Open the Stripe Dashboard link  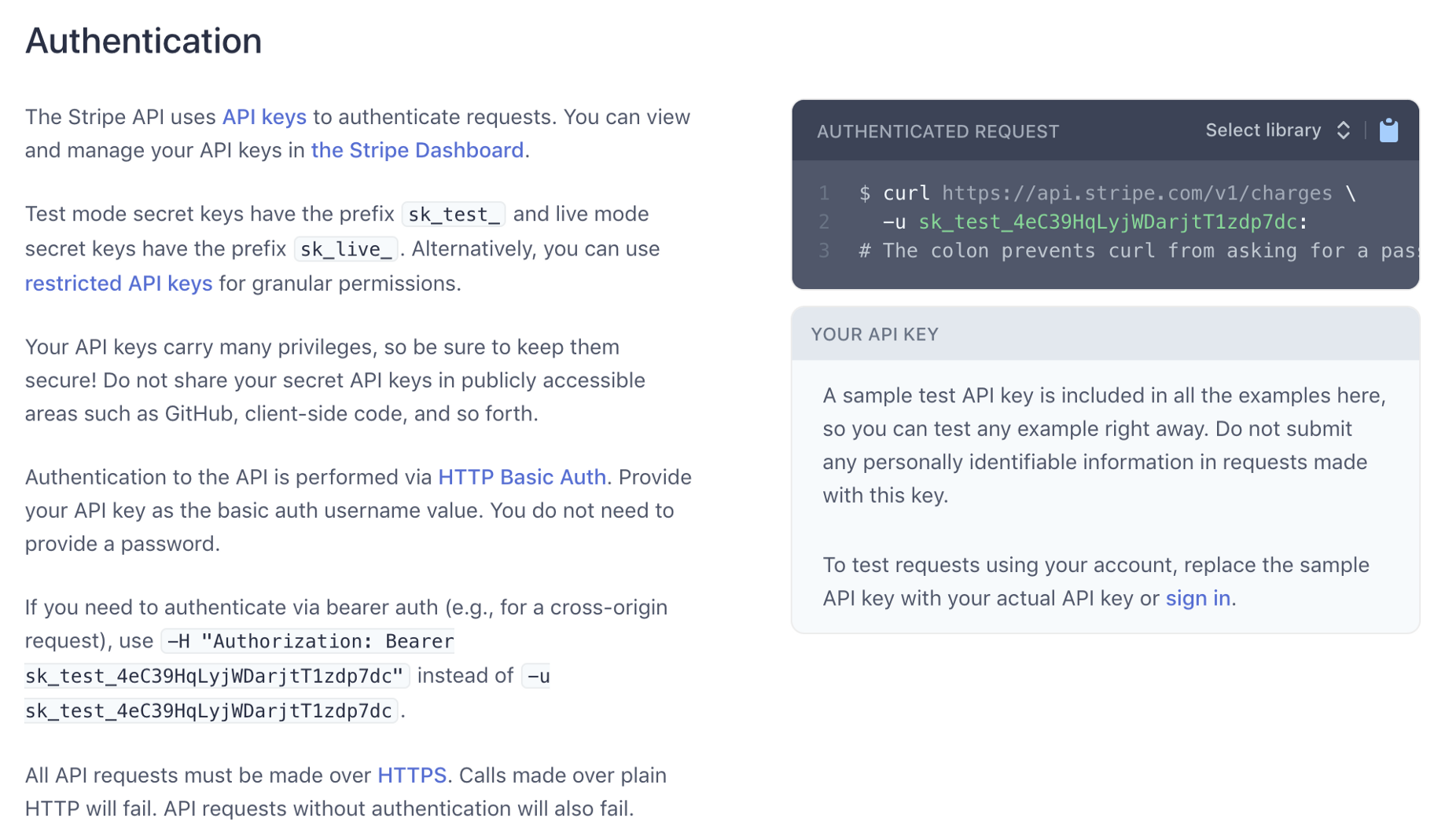tap(417, 150)
